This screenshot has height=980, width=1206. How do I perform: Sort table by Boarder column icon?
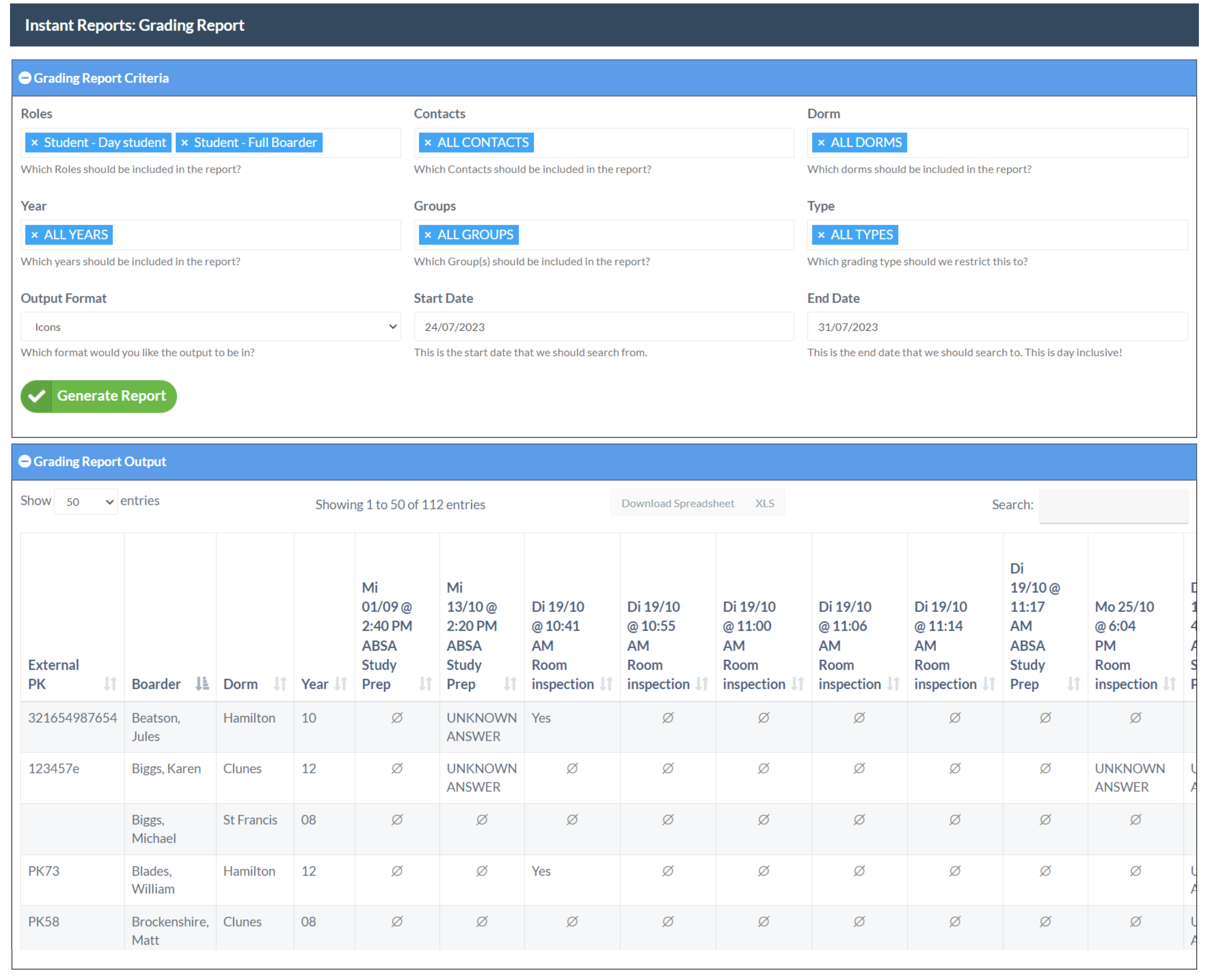pos(201,684)
